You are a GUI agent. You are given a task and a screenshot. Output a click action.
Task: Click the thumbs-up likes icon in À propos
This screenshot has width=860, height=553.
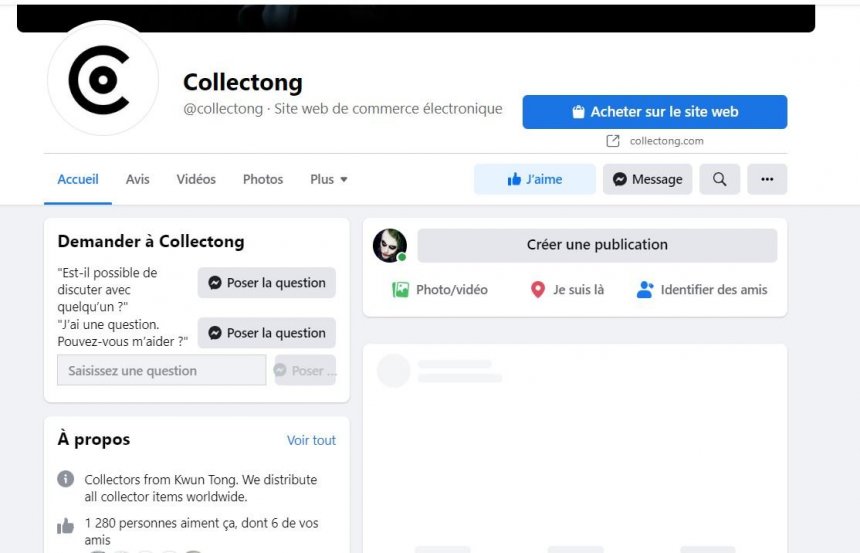point(65,526)
